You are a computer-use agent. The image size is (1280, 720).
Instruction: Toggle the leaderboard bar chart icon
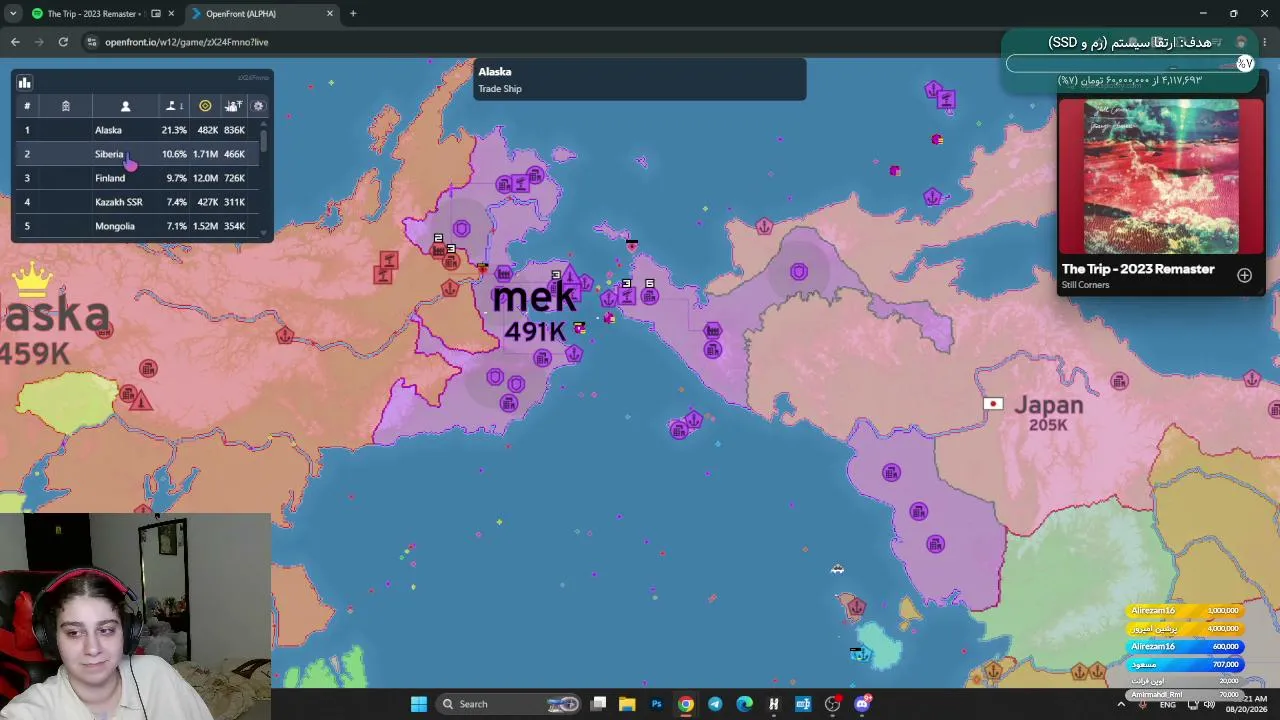[24, 83]
